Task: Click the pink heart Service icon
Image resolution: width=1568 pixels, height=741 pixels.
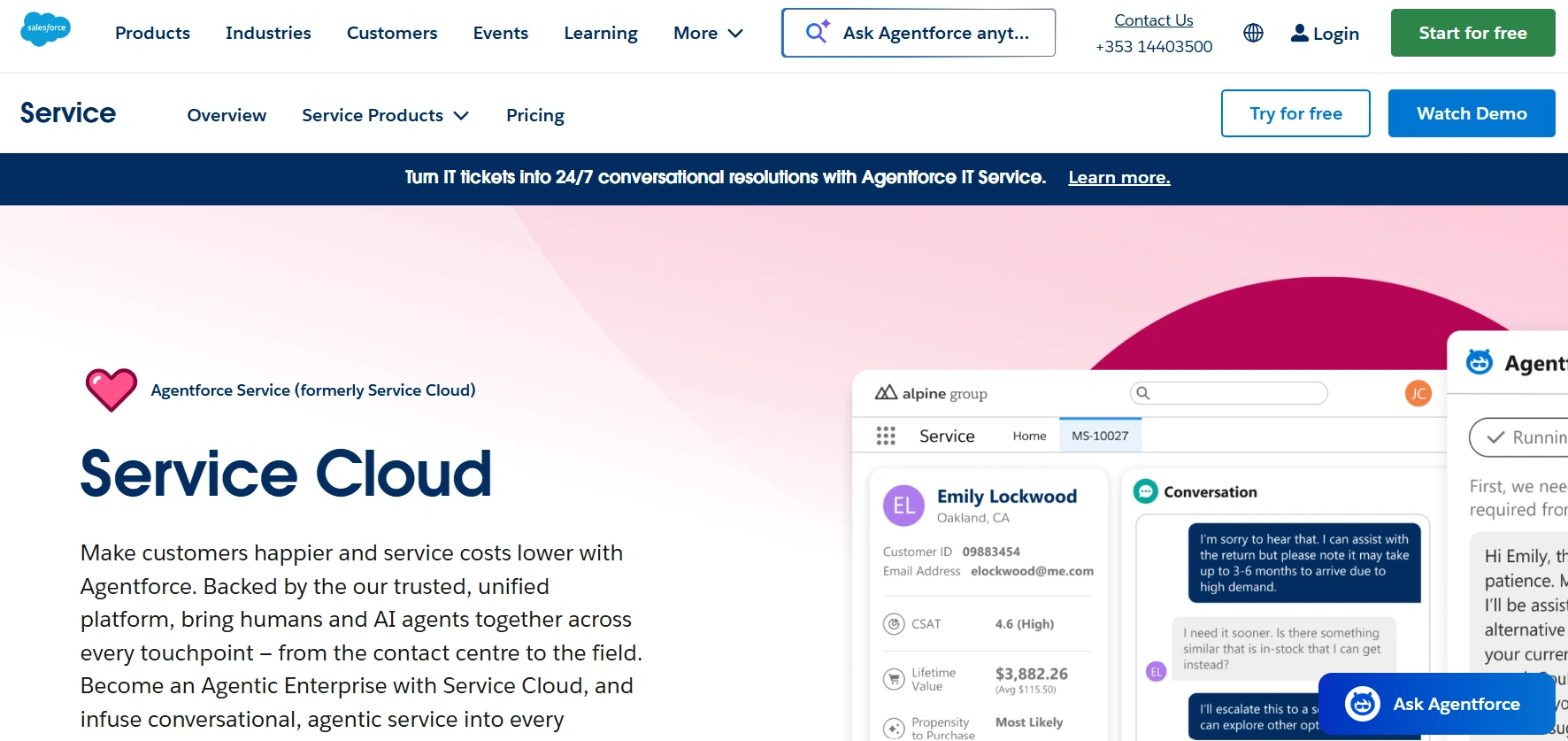Action: (x=111, y=390)
